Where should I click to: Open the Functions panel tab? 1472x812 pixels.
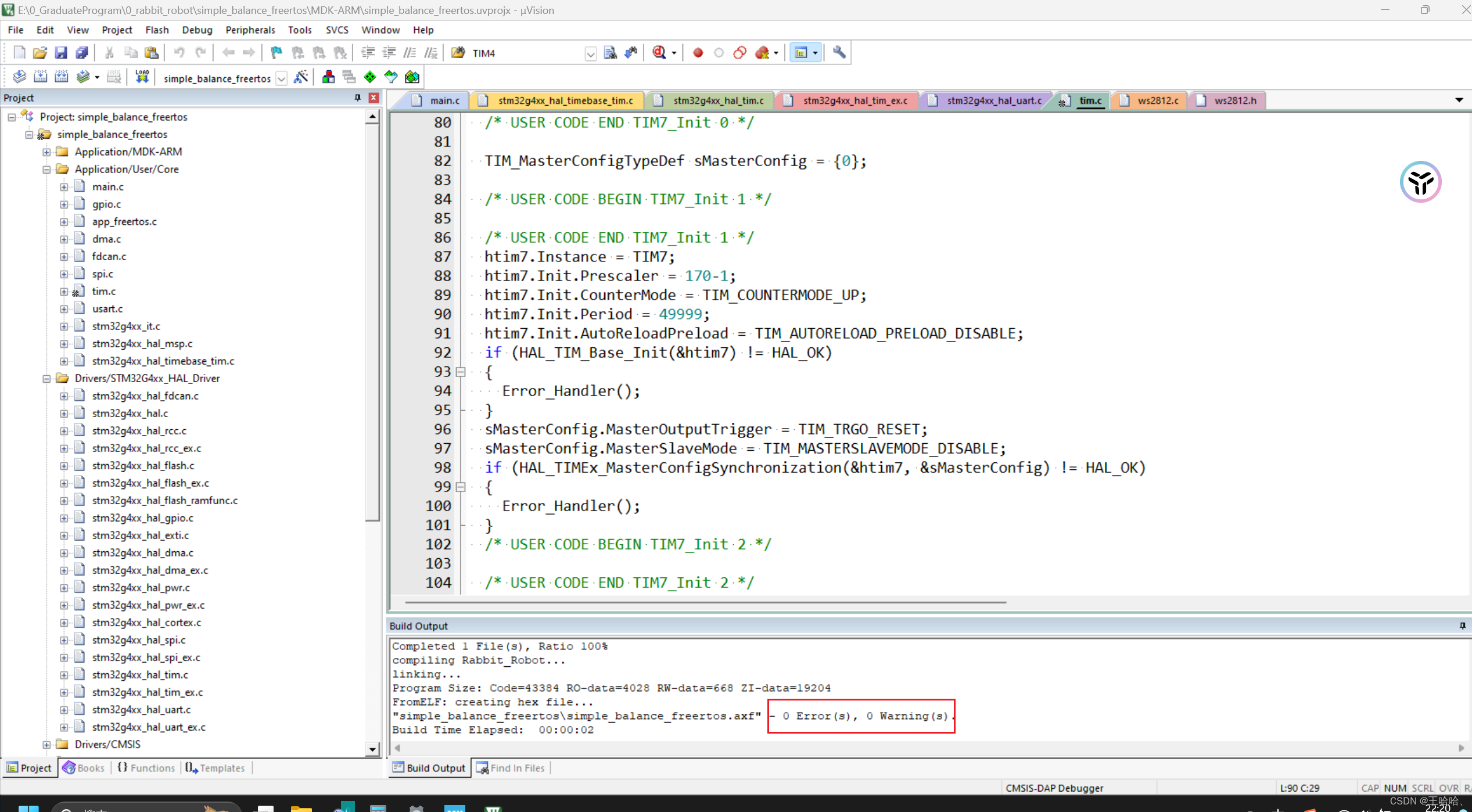146,768
